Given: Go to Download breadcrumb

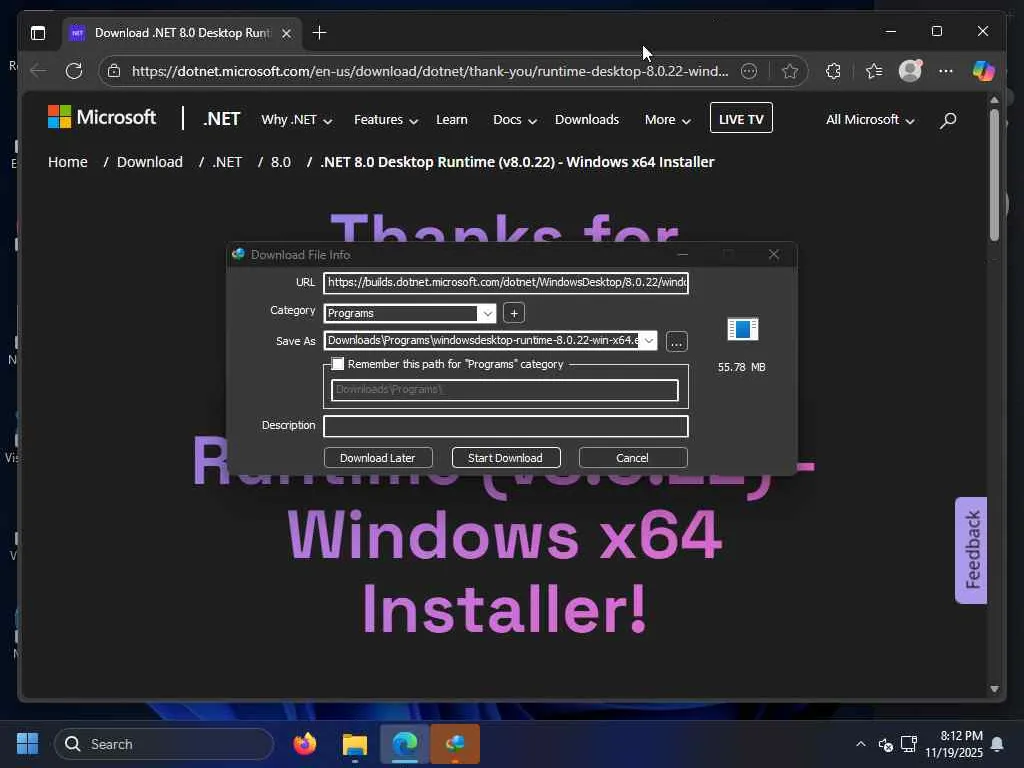Looking at the screenshot, I should tap(150, 162).
